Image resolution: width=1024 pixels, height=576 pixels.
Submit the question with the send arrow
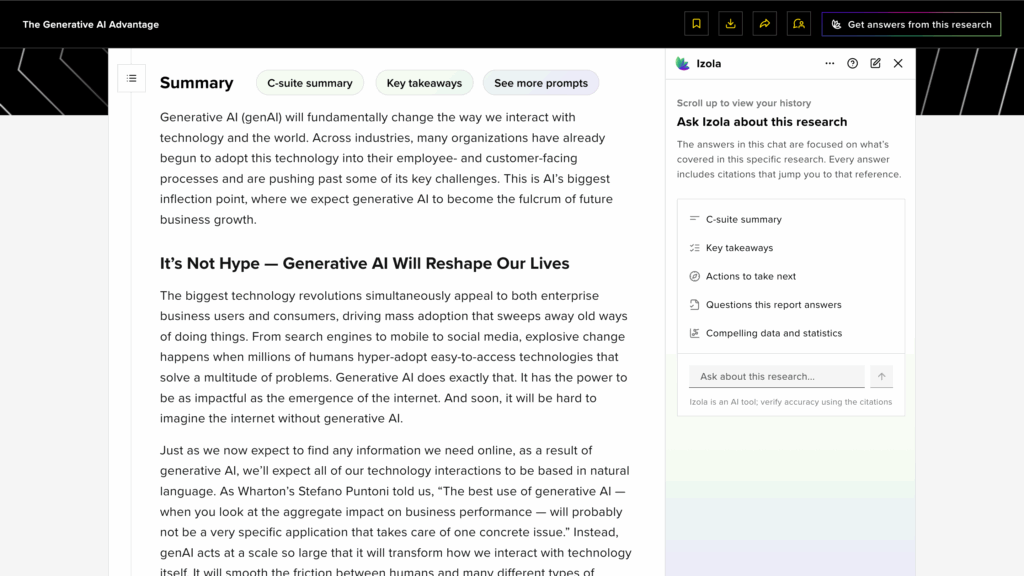point(882,376)
